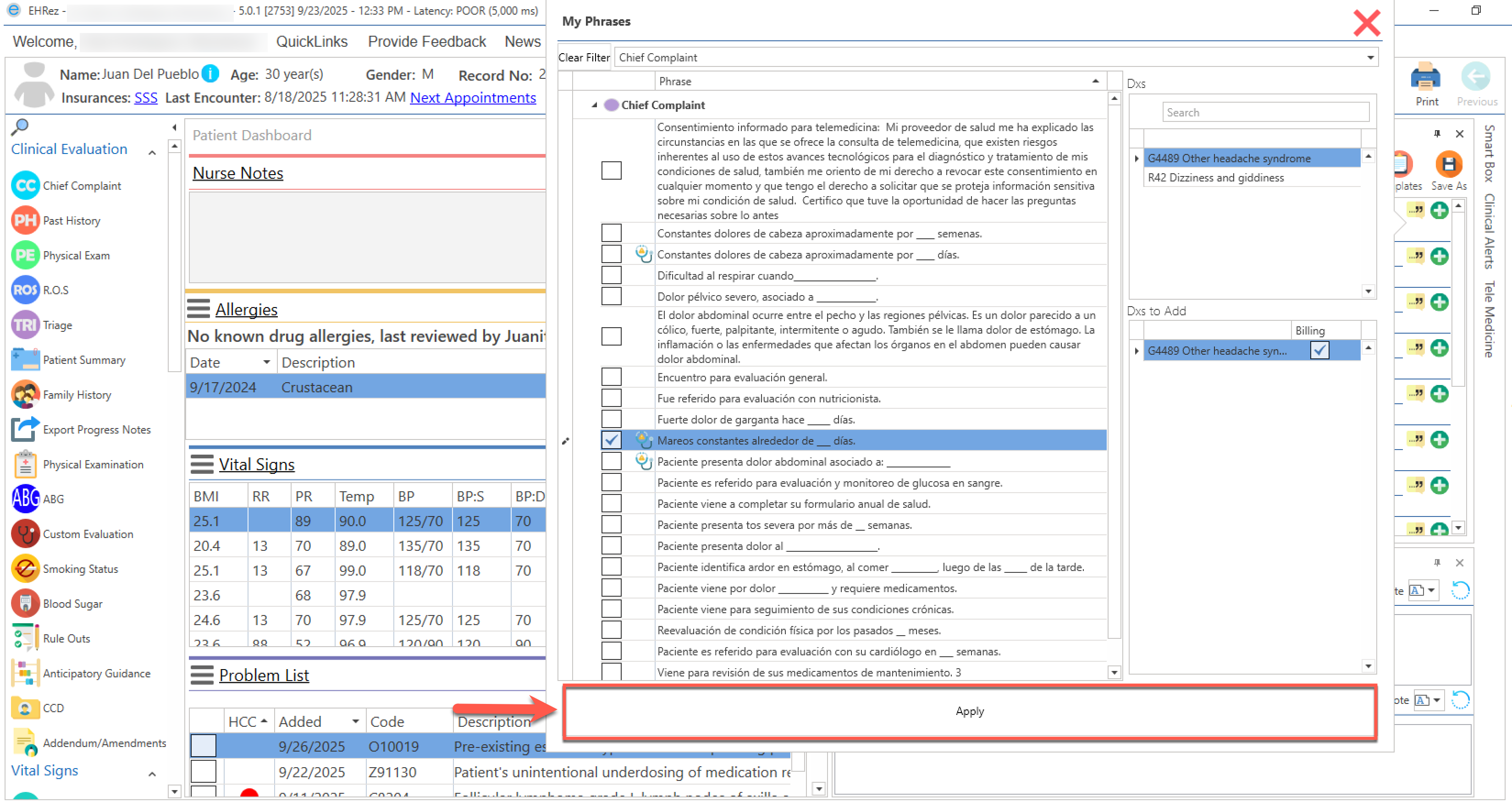The image size is (1512, 802).
Task: Click the Export Progress Notes icon
Action: click(25, 429)
